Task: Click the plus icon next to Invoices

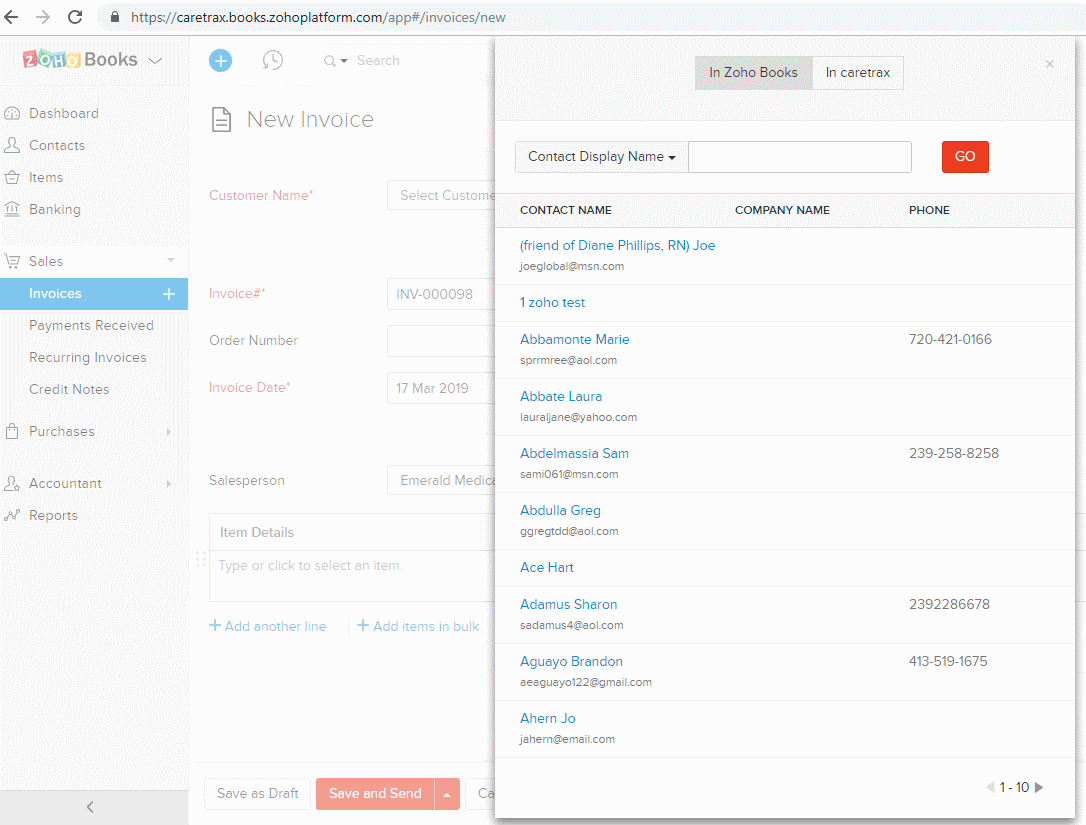Action: 169,294
